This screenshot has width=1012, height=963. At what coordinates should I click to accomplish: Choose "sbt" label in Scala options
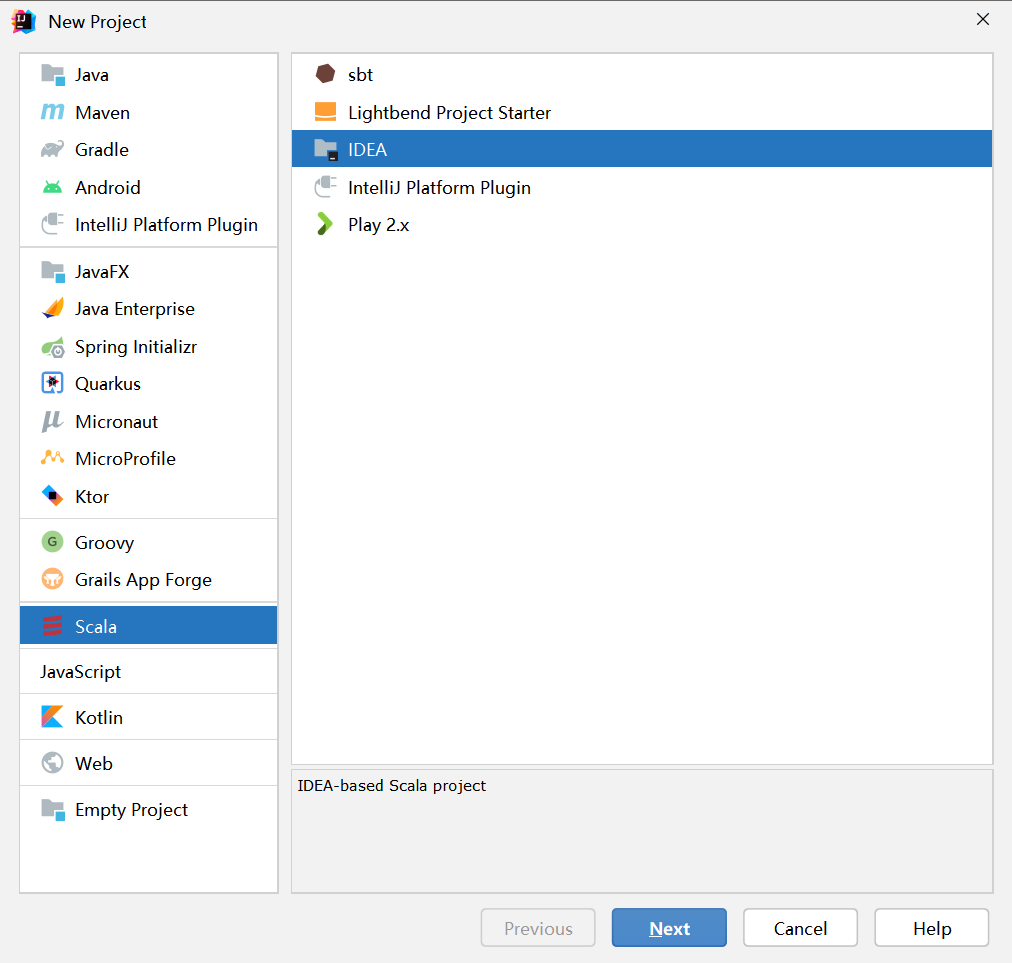(361, 75)
